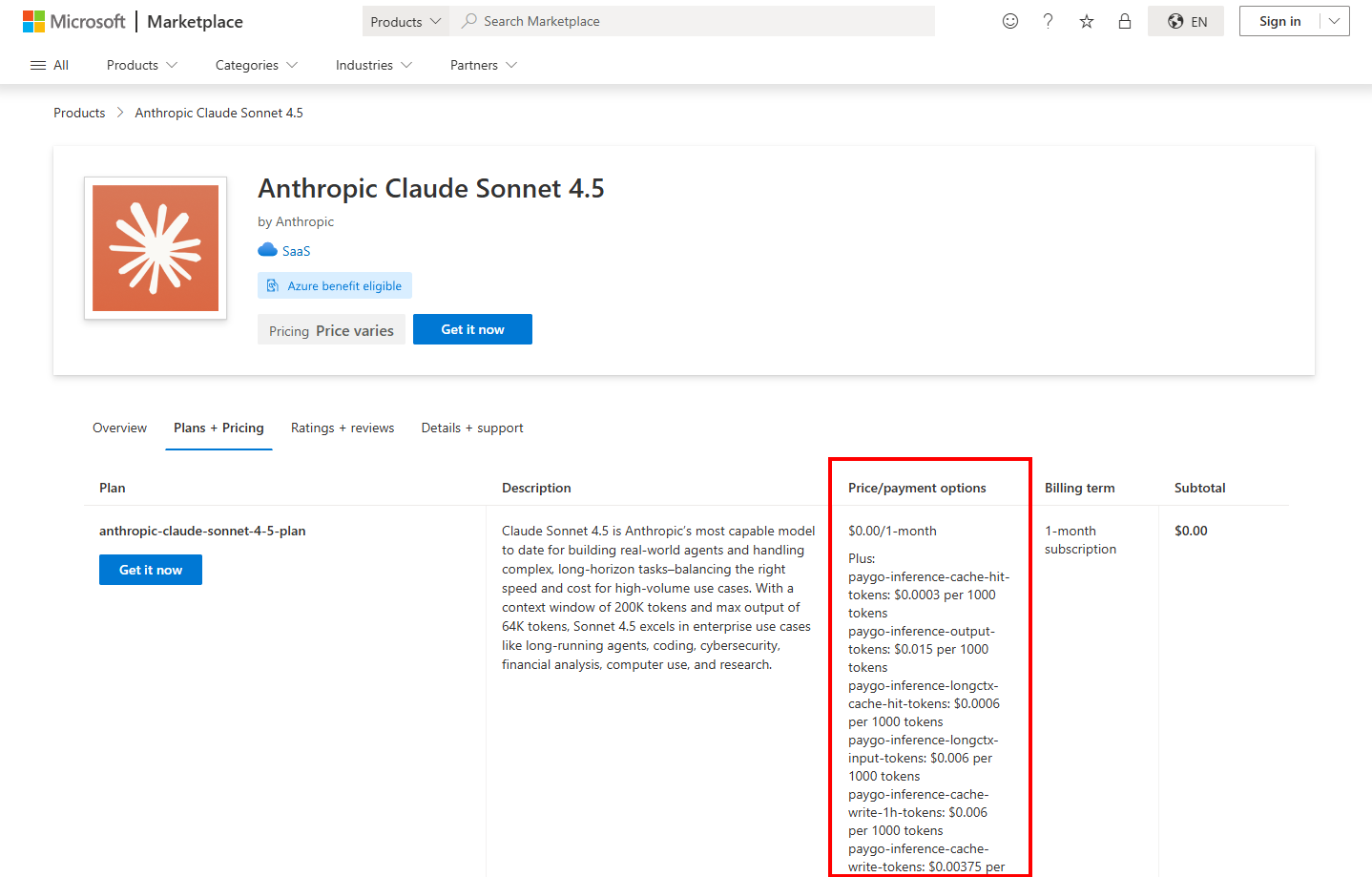Open the feedback smiley icon
The width and height of the screenshot is (1372, 877).
pos(1010,21)
